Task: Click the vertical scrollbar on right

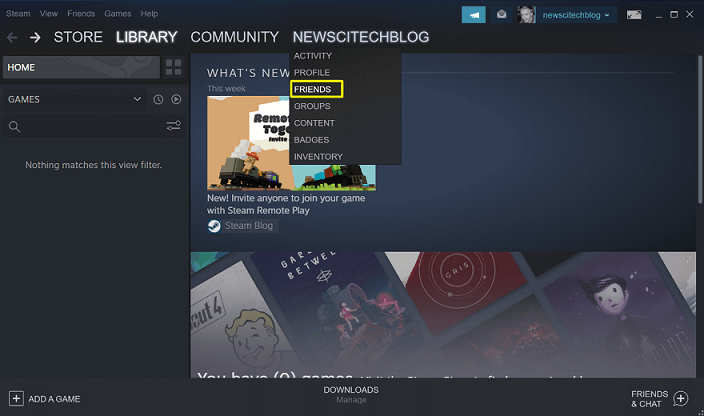Action: pos(700,130)
